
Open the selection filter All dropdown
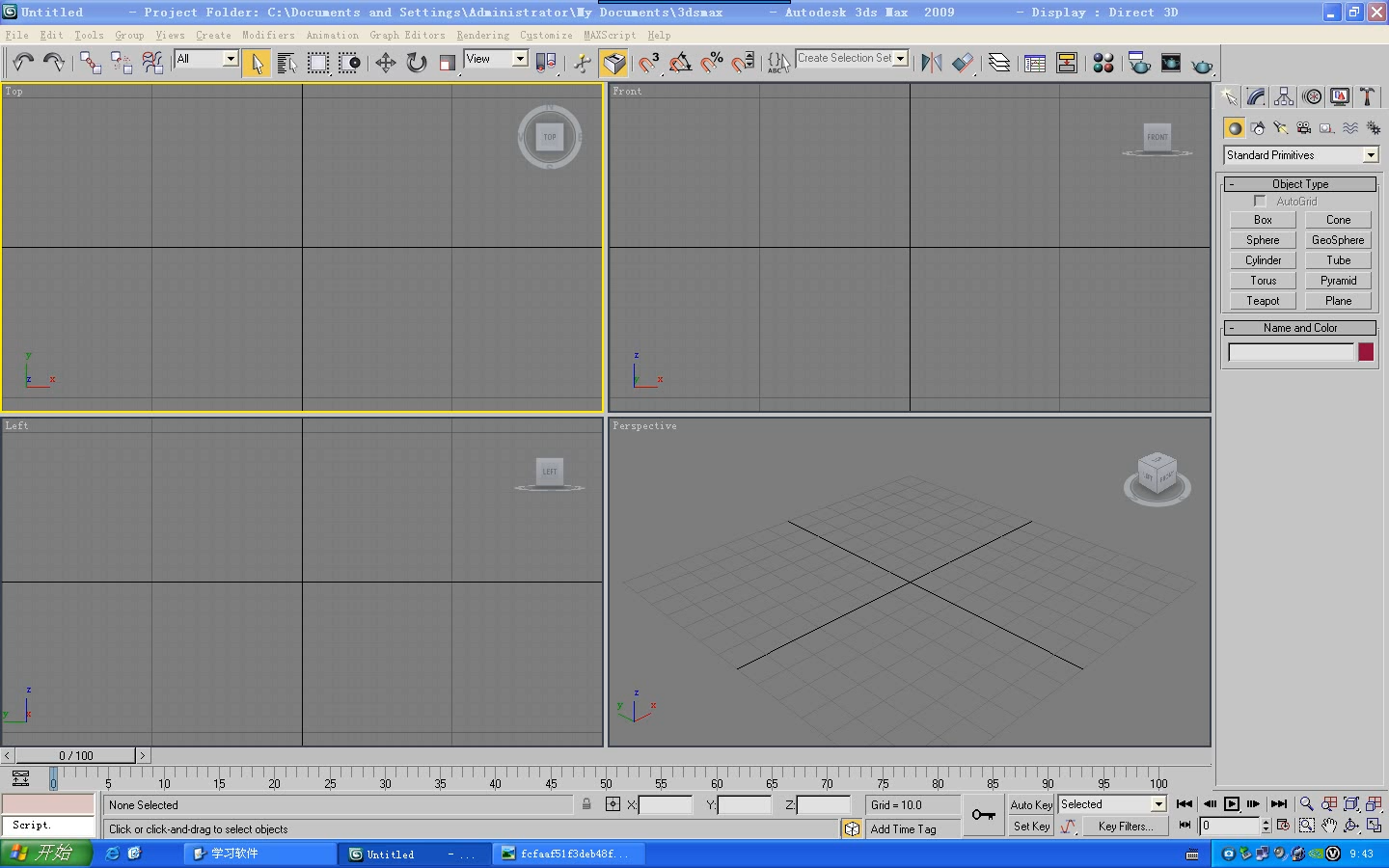231,59
